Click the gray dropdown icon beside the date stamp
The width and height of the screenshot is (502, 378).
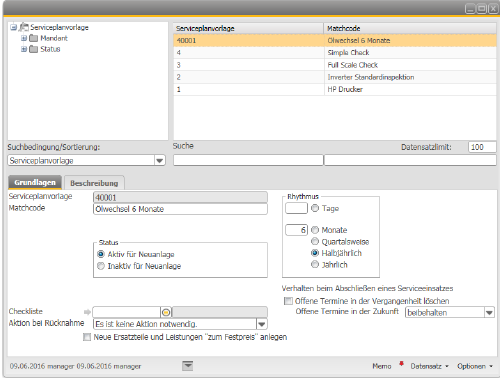click(x=188, y=366)
